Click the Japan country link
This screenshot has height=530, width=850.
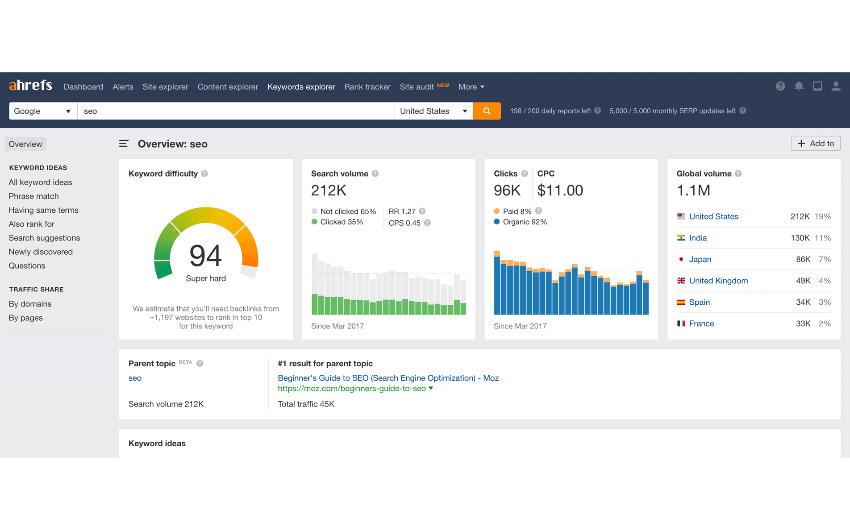[700, 260]
